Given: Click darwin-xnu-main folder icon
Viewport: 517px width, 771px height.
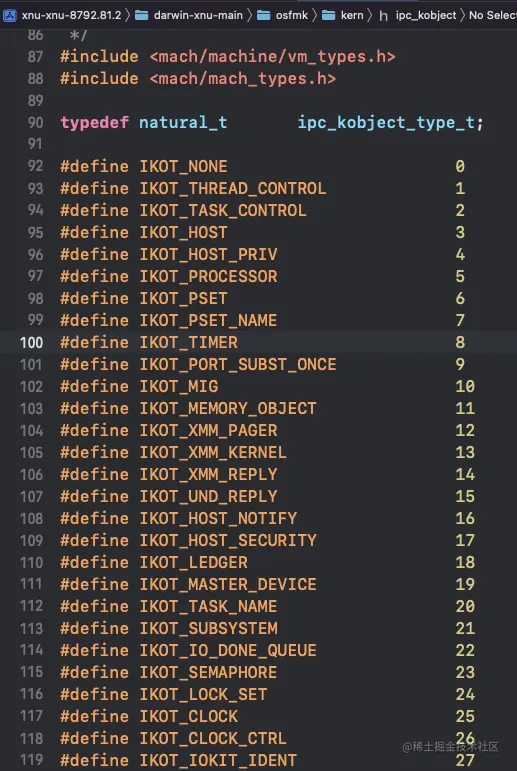Looking at the screenshot, I should coord(142,15).
